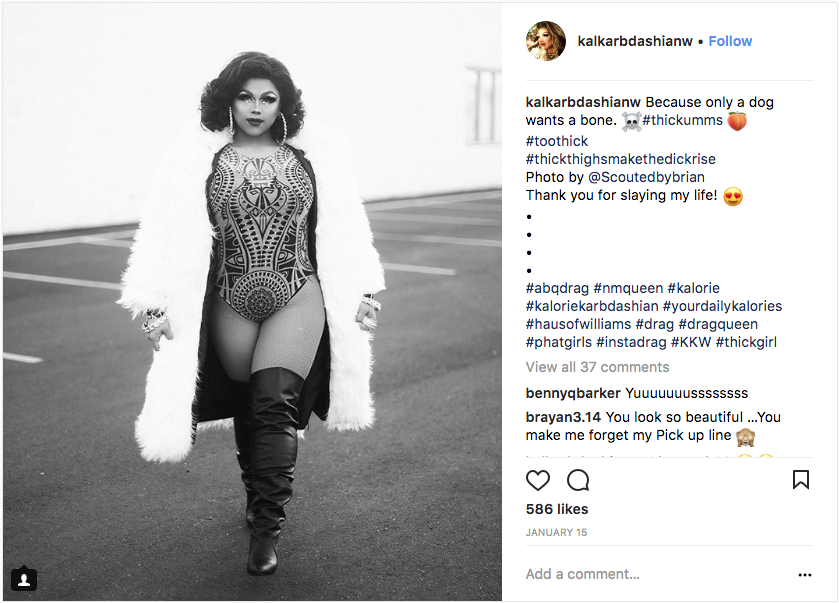The width and height of the screenshot is (839, 603).
Task: Open the #dragqueen hashtag
Action: tap(718, 324)
